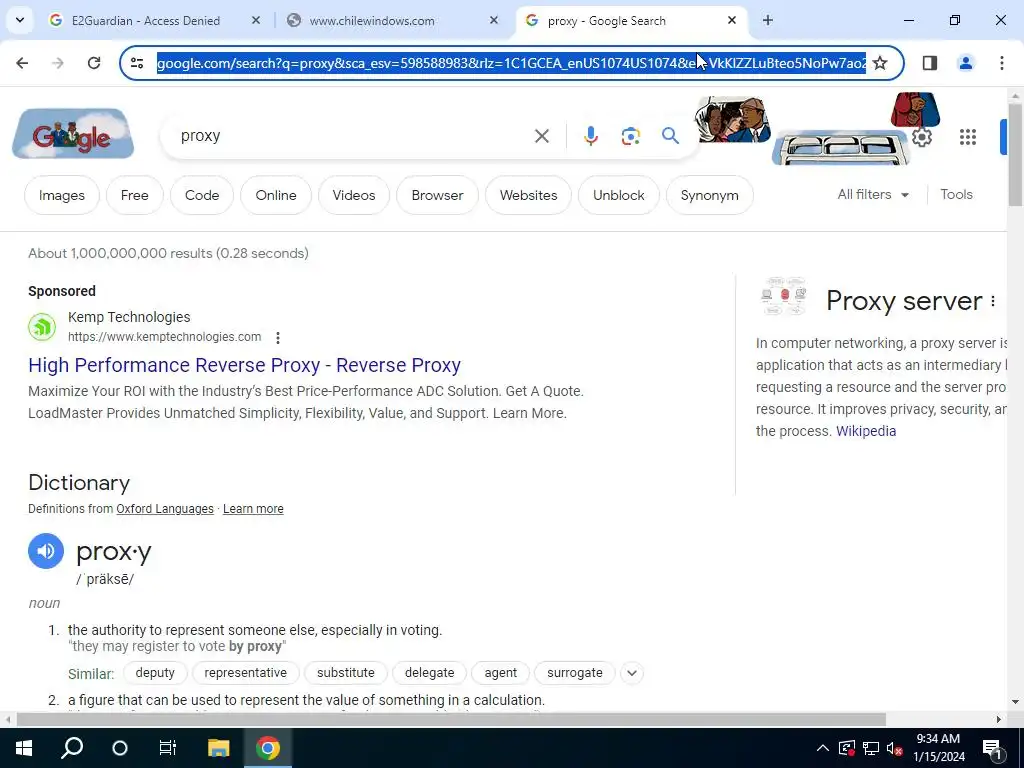Filter results by Videos

tap(354, 195)
